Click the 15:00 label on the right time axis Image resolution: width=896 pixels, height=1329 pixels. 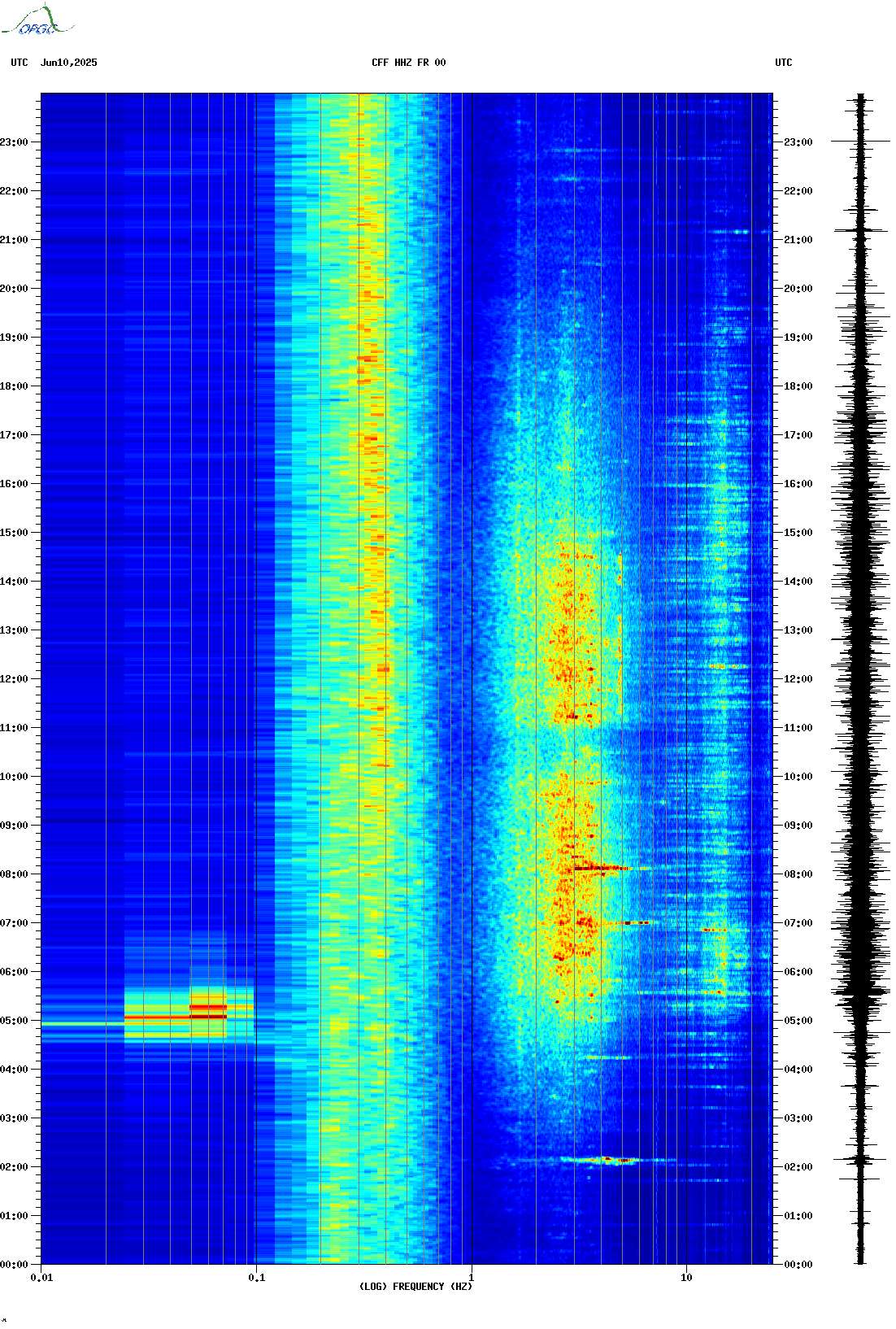click(798, 533)
